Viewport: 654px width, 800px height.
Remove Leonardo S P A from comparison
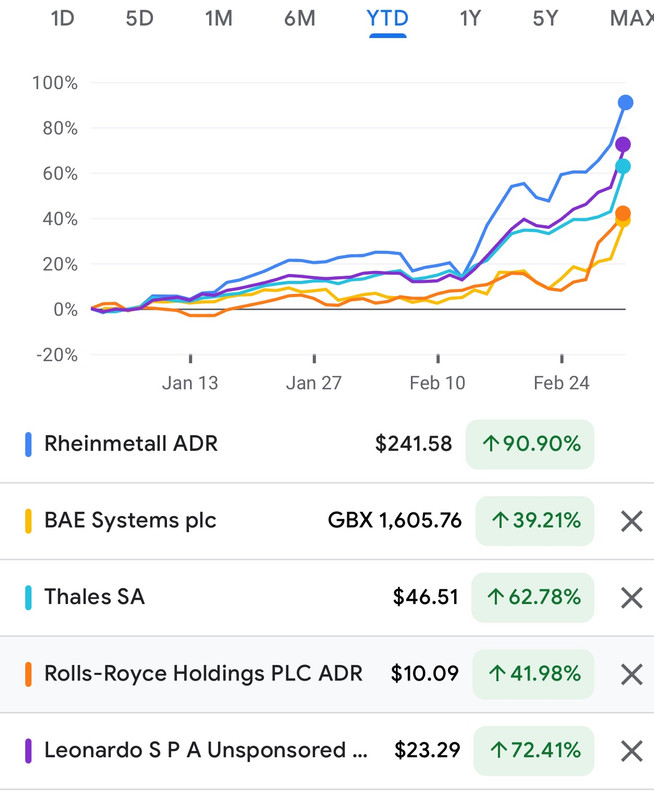click(632, 751)
